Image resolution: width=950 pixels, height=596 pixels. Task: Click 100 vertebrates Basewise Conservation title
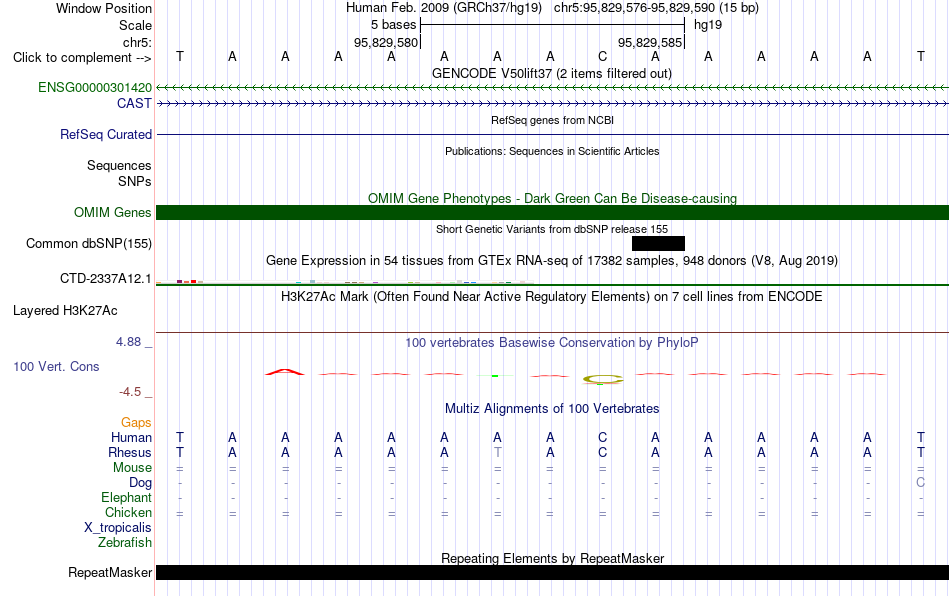pyautogui.click(x=552, y=343)
